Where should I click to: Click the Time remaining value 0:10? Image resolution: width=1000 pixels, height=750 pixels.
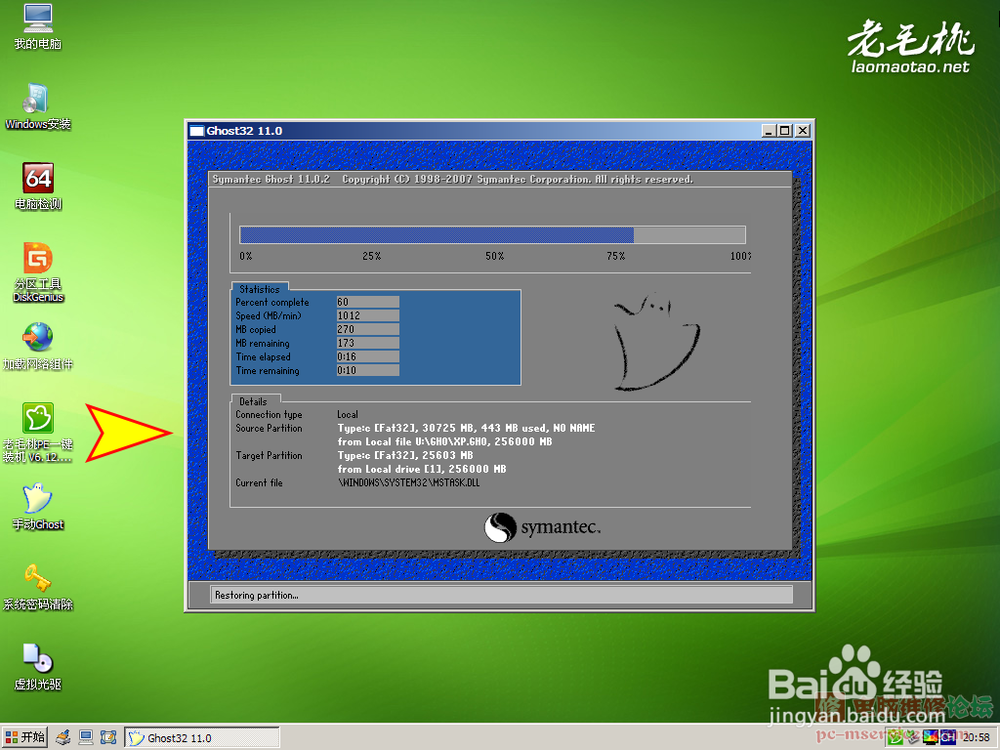[x=368, y=371]
